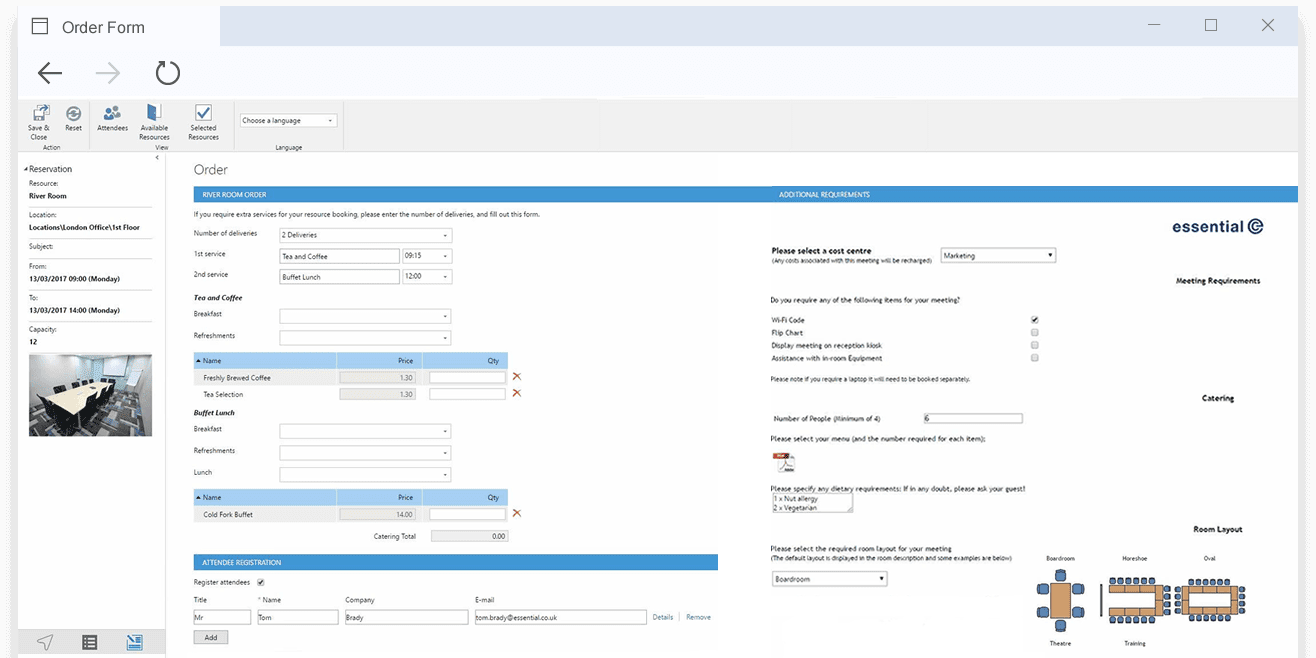
Task: Open the Marketing cost centre dropdown
Action: pos(998,256)
